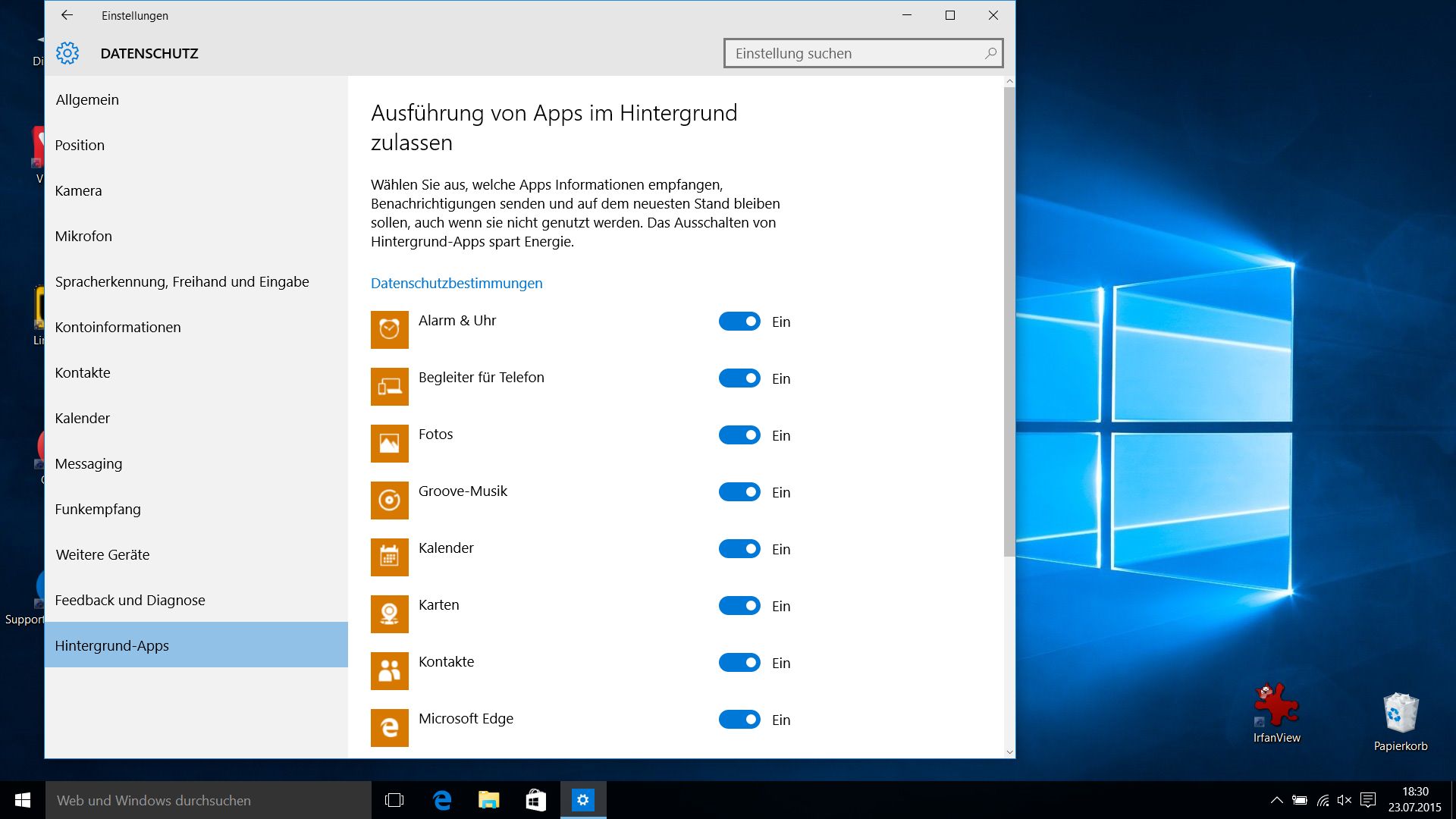
Task: Open the Action Center notifications icon
Action: [x=1368, y=800]
